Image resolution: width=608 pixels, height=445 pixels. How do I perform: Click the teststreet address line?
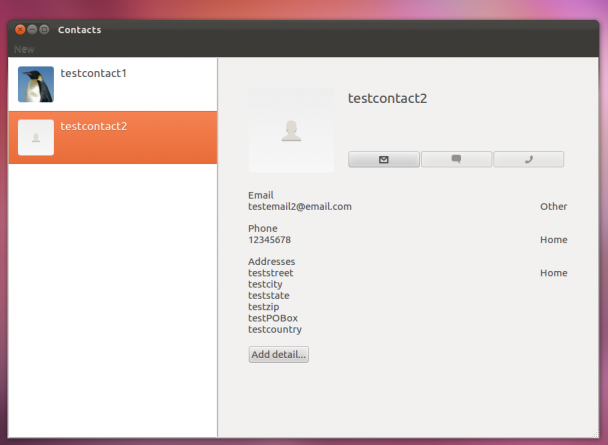pos(271,273)
